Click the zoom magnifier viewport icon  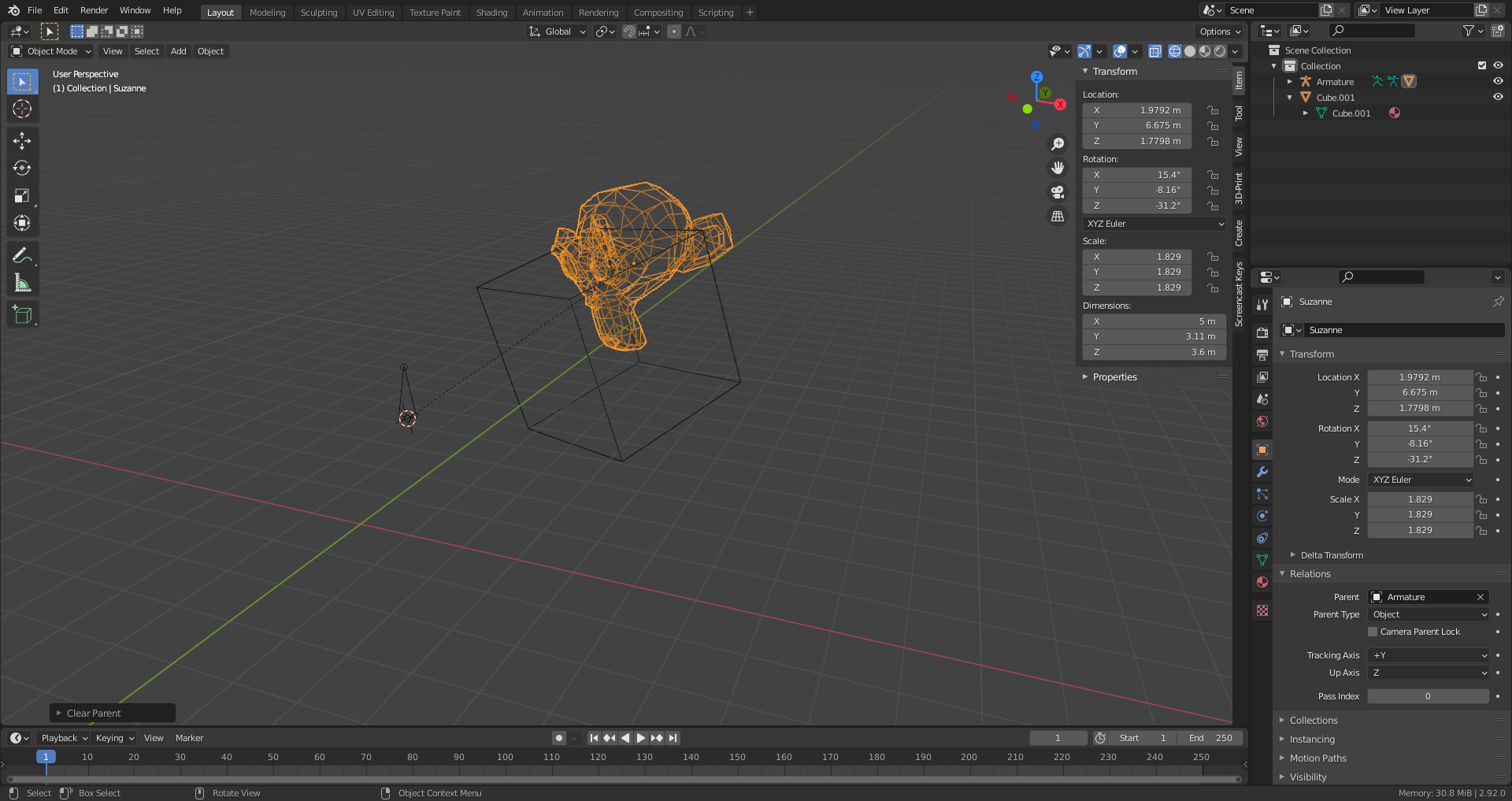pyautogui.click(x=1058, y=144)
